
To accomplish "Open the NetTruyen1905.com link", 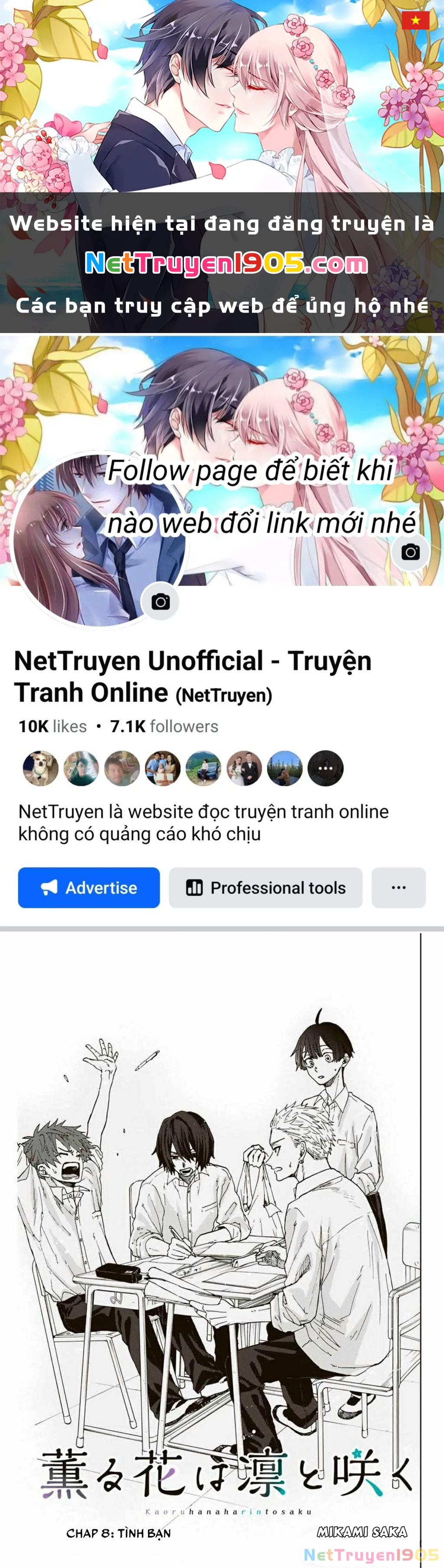I will [x=226, y=263].
